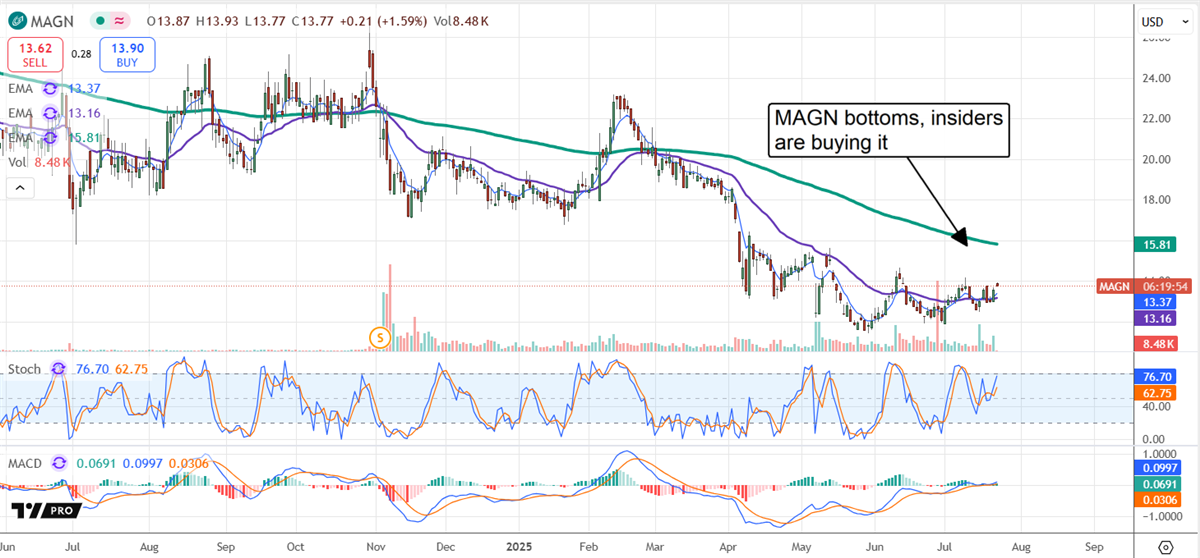The image size is (1200, 558).
Task: Select the EMA 13.37 indicator label
Action: (22, 87)
